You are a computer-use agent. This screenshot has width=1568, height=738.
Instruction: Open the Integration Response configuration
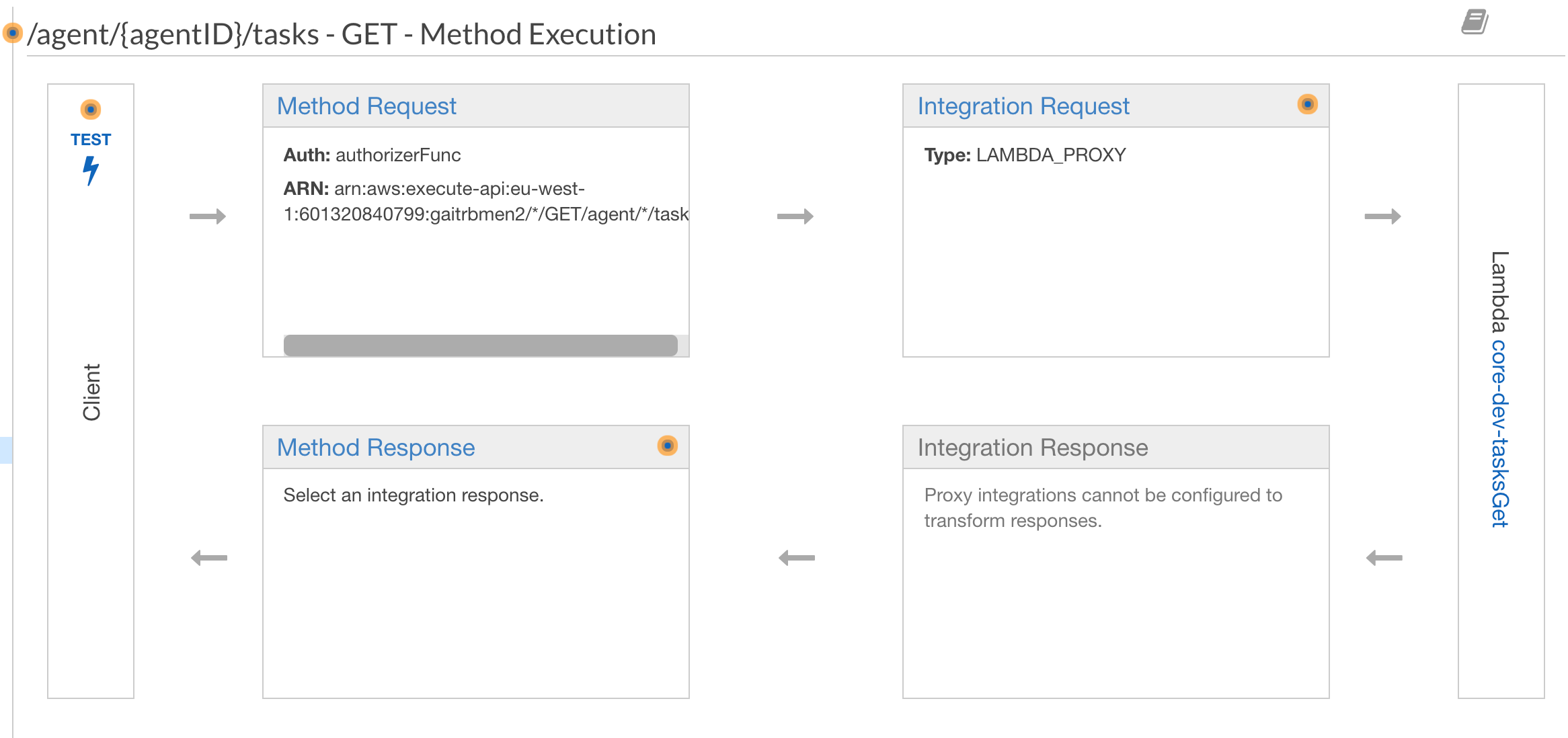click(x=1032, y=447)
